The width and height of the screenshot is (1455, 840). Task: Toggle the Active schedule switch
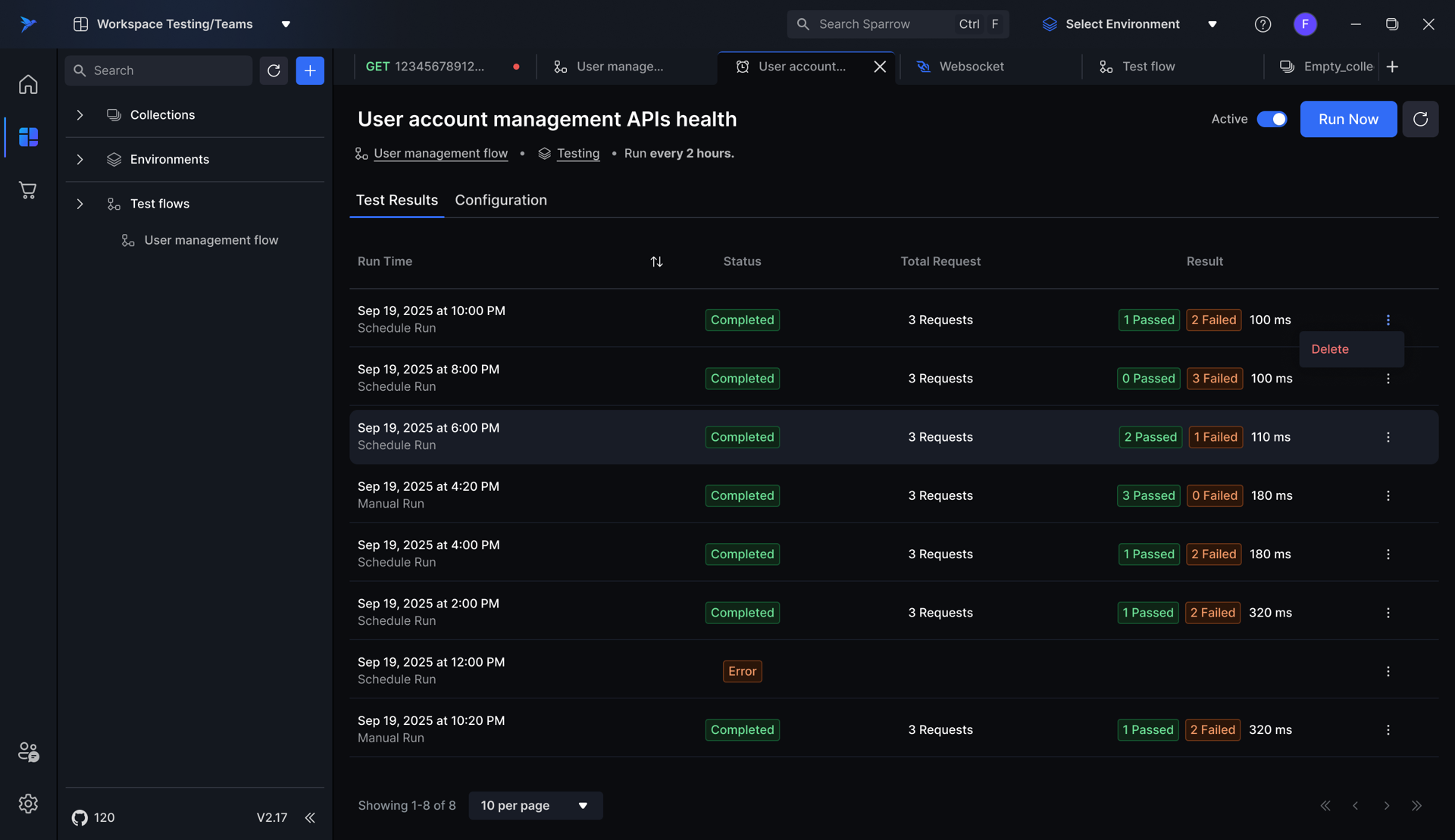tap(1272, 119)
